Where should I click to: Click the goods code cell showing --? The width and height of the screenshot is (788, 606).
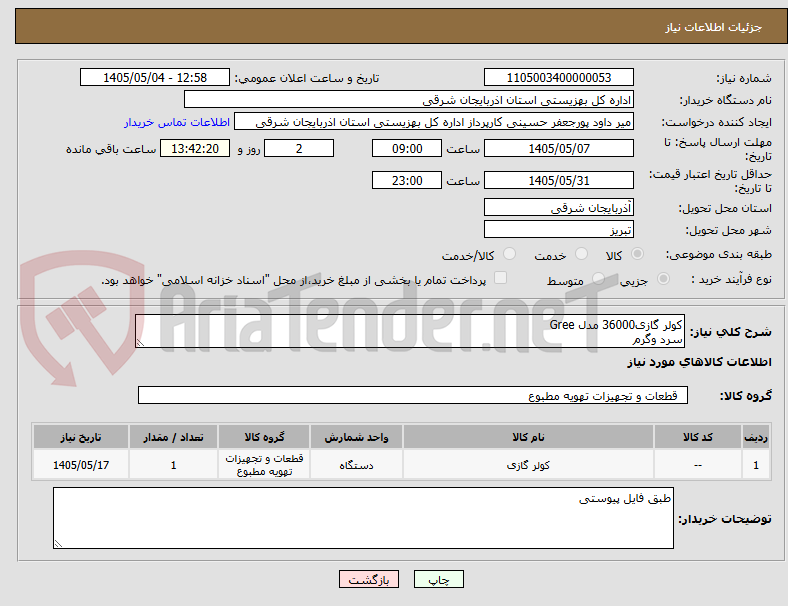coord(698,465)
